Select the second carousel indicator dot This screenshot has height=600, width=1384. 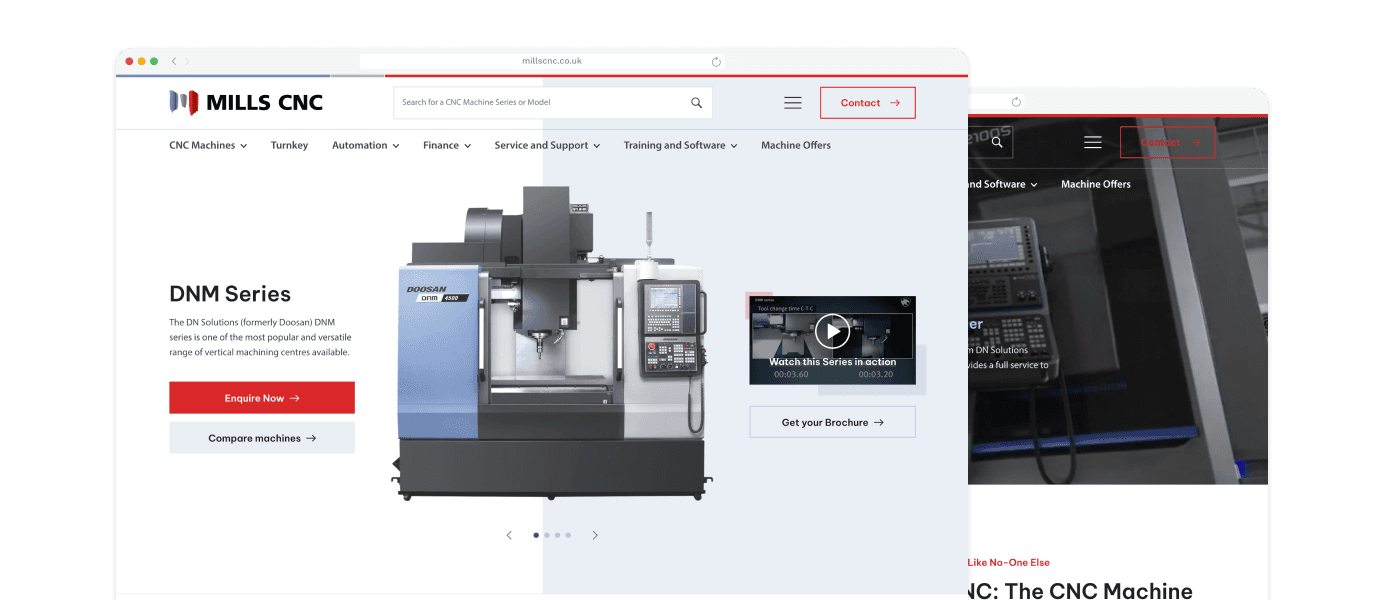click(x=546, y=535)
